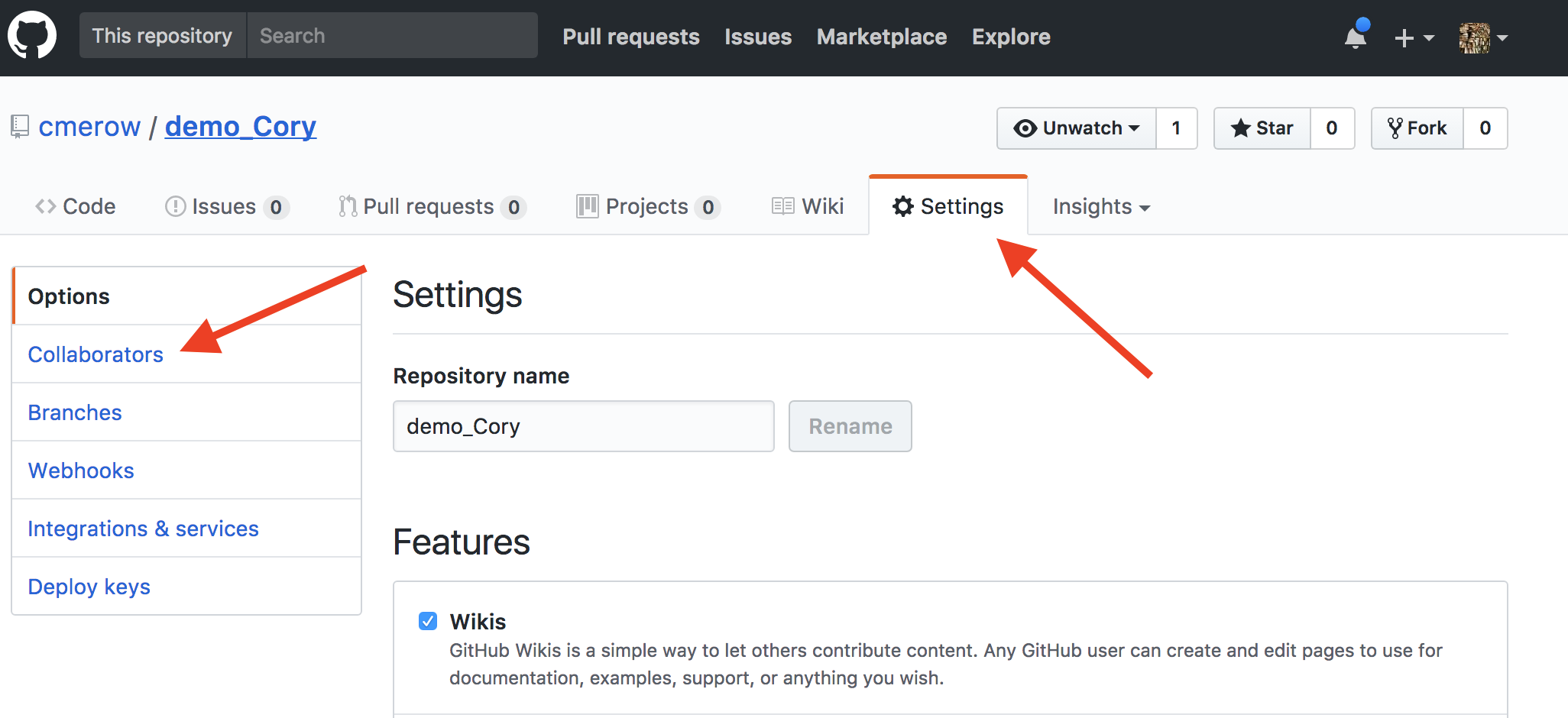This screenshot has height=718, width=1568.
Task: Open Marketplace in the header
Action: click(882, 37)
